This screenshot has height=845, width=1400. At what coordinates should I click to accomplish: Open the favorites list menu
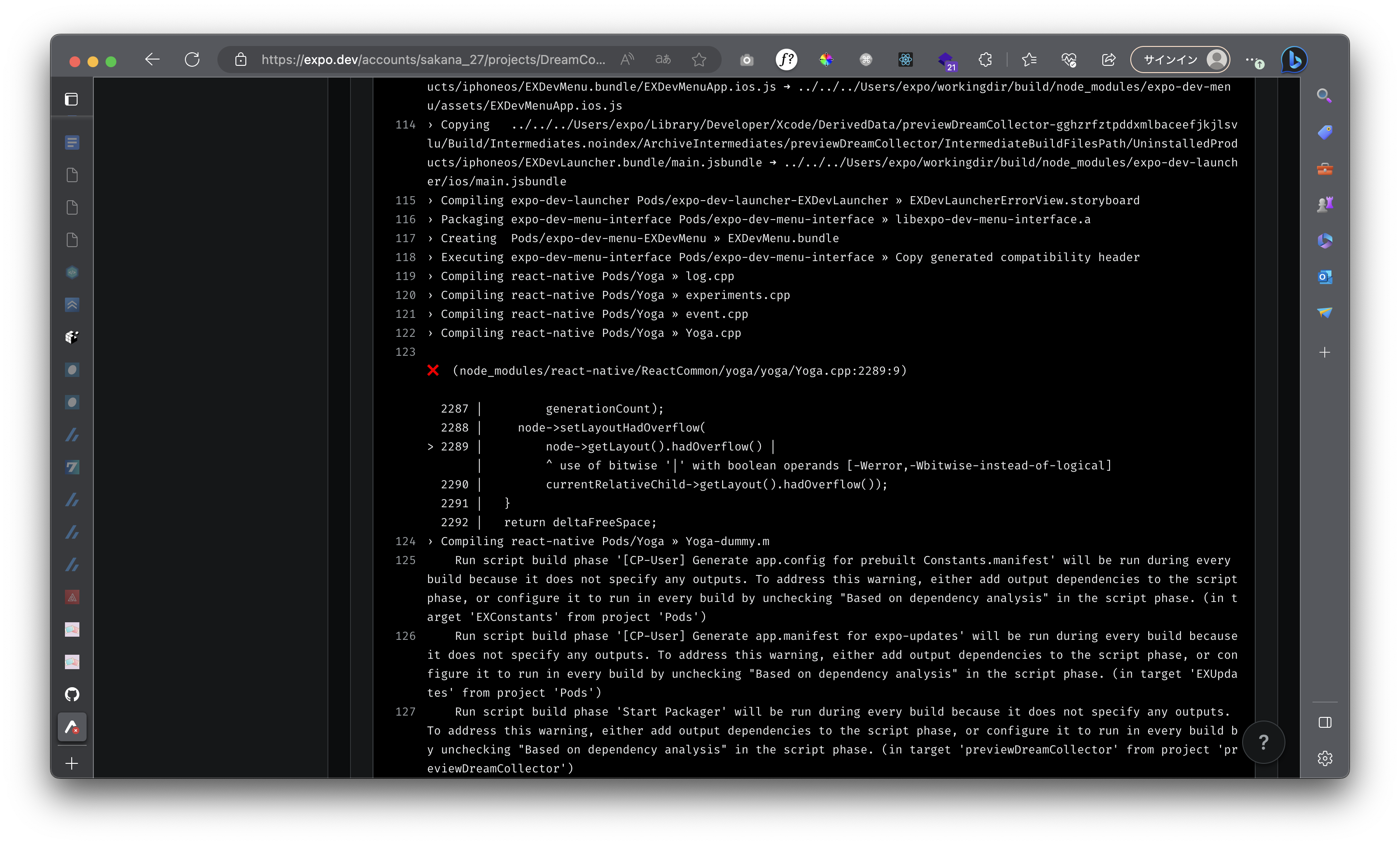click(1029, 60)
